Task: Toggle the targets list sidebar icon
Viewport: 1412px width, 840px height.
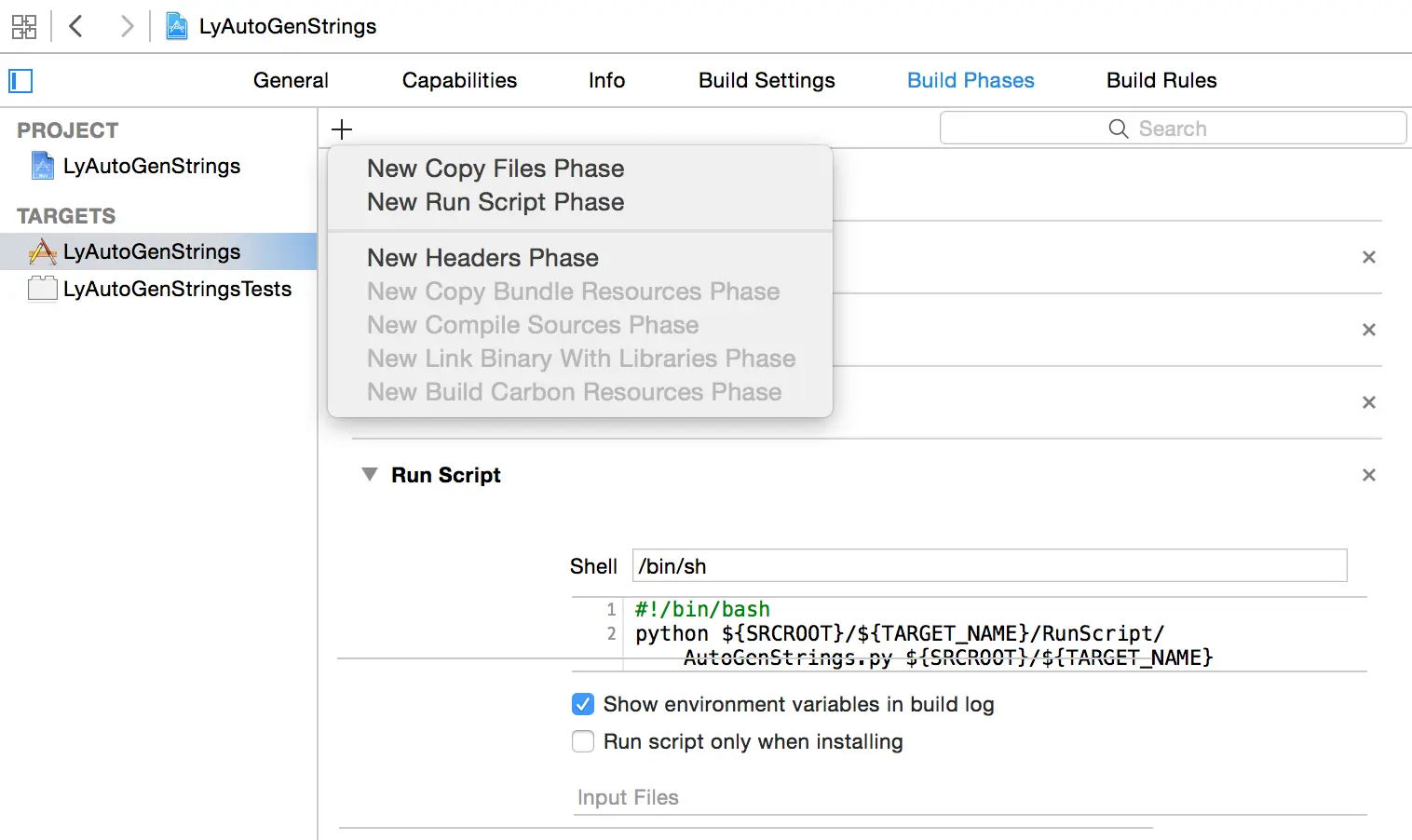Action: (x=20, y=81)
